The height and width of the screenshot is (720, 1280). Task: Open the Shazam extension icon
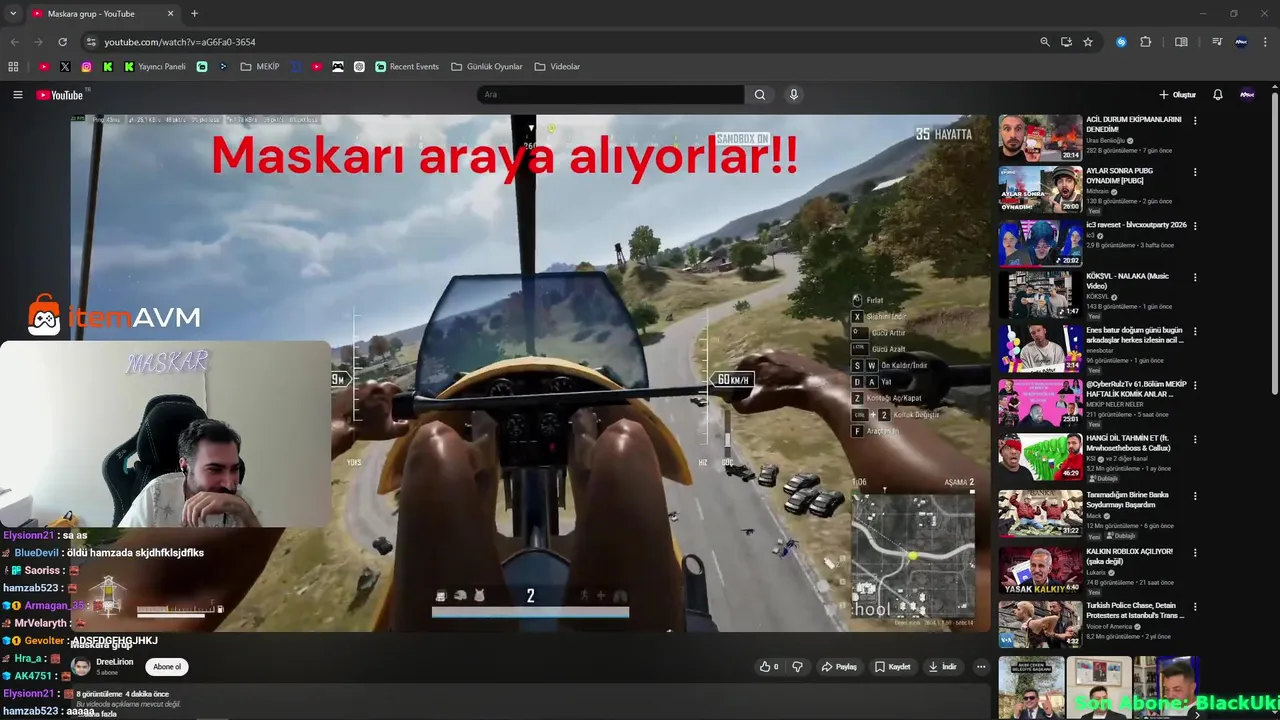pyautogui.click(x=1121, y=42)
